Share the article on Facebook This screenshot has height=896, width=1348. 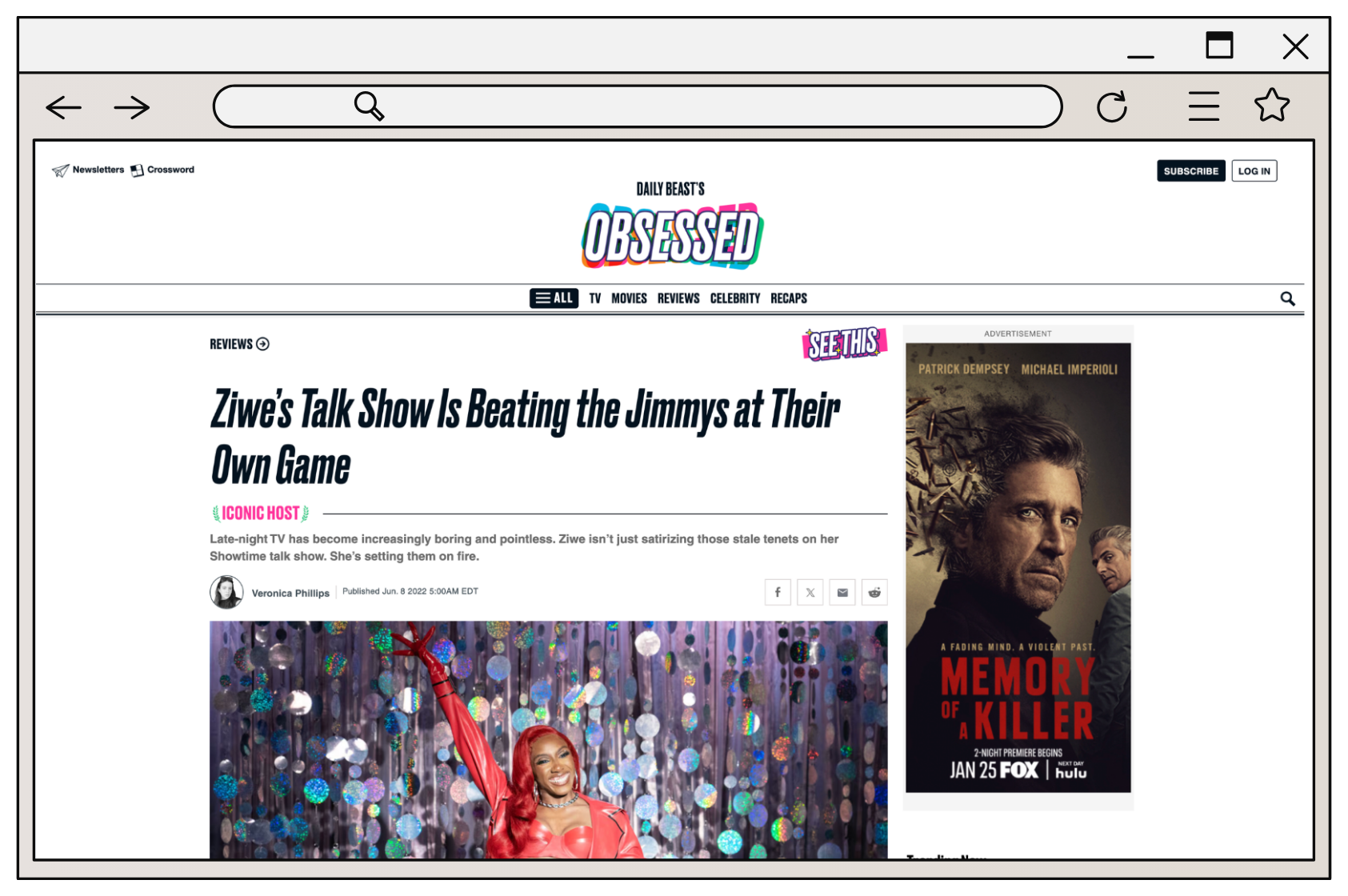click(x=778, y=592)
